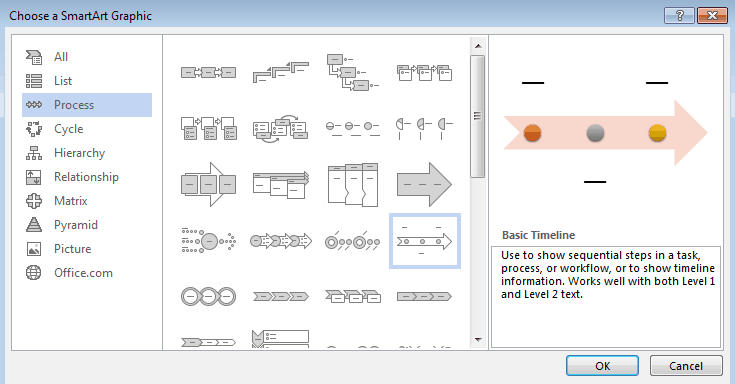Choose the three interlocked rings layout
Image resolution: width=735 pixels, height=384 pixels.
click(209, 296)
